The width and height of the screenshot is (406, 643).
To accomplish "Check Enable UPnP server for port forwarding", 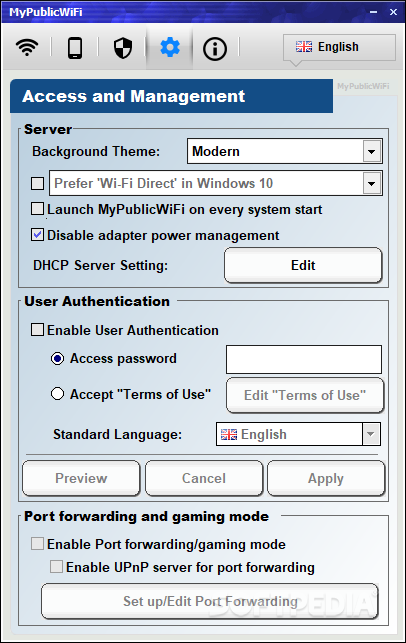I will pyautogui.click(x=57, y=567).
